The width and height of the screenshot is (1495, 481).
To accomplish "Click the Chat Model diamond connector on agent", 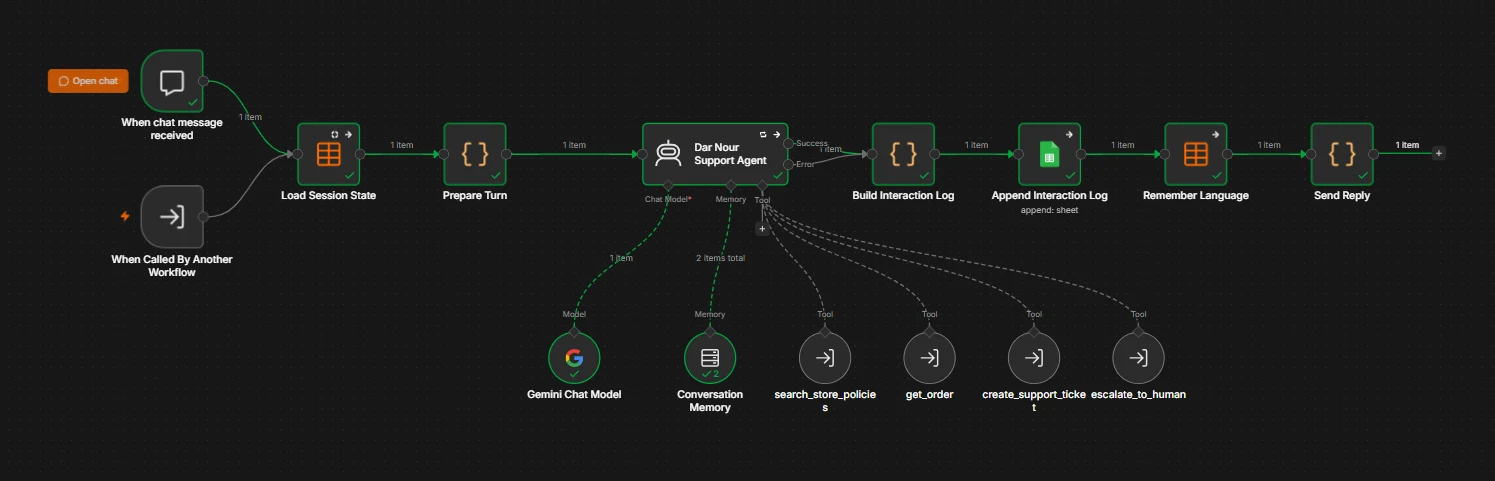I will pos(668,186).
